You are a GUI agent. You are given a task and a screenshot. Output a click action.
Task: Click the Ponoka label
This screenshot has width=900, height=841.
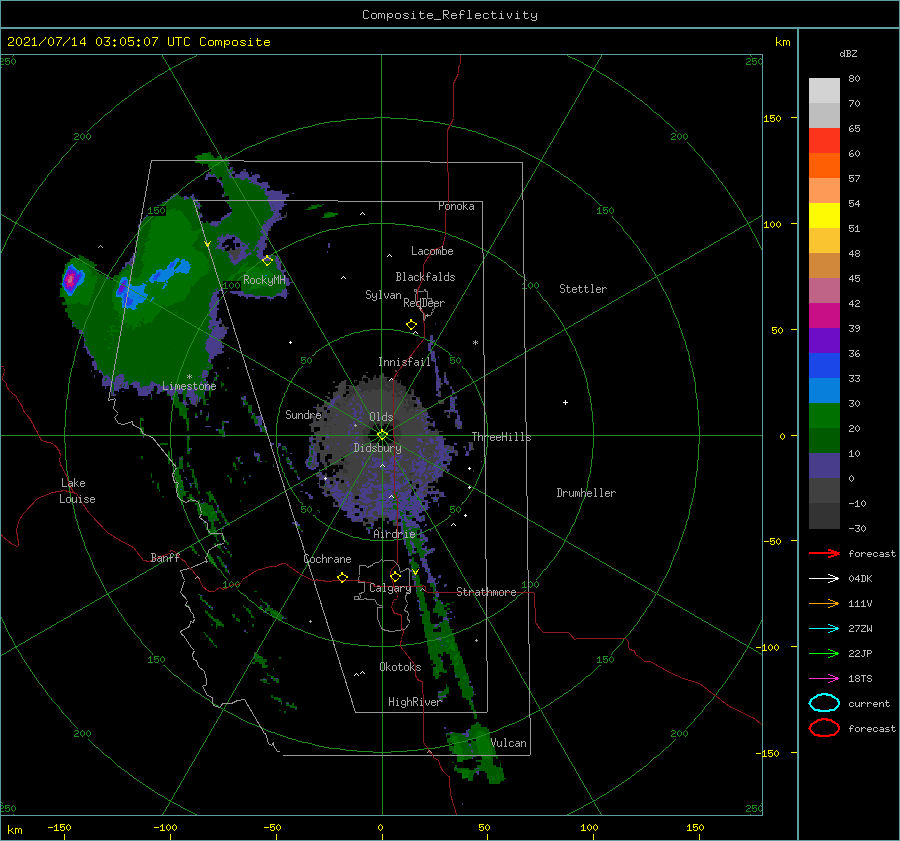click(456, 206)
